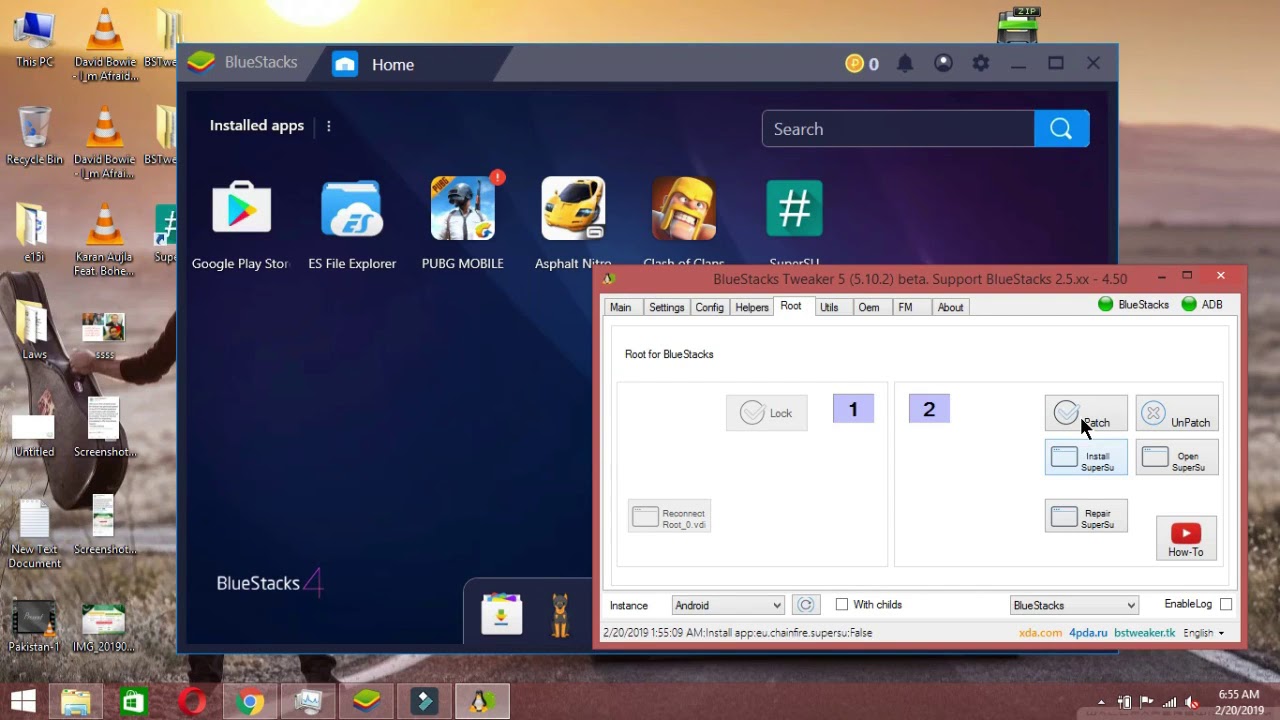Image resolution: width=1280 pixels, height=720 pixels.
Task: Open File Explorer from taskbar
Action: pyautogui.click(x=76, y=701)
